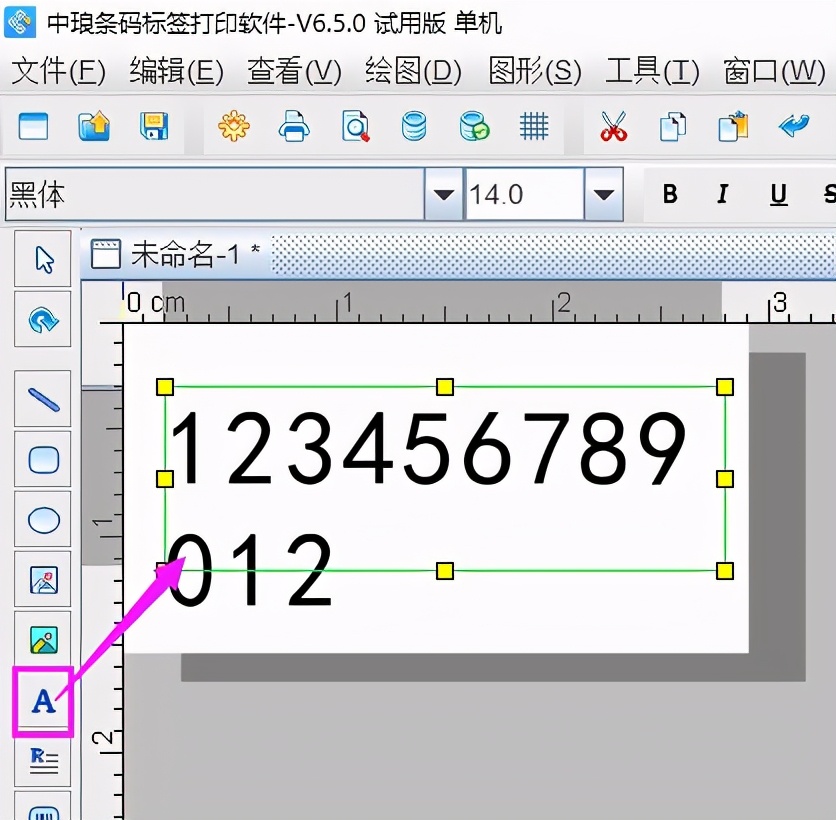
Task: Expand the font name dropdown arrow
Action: coord(444,194)
